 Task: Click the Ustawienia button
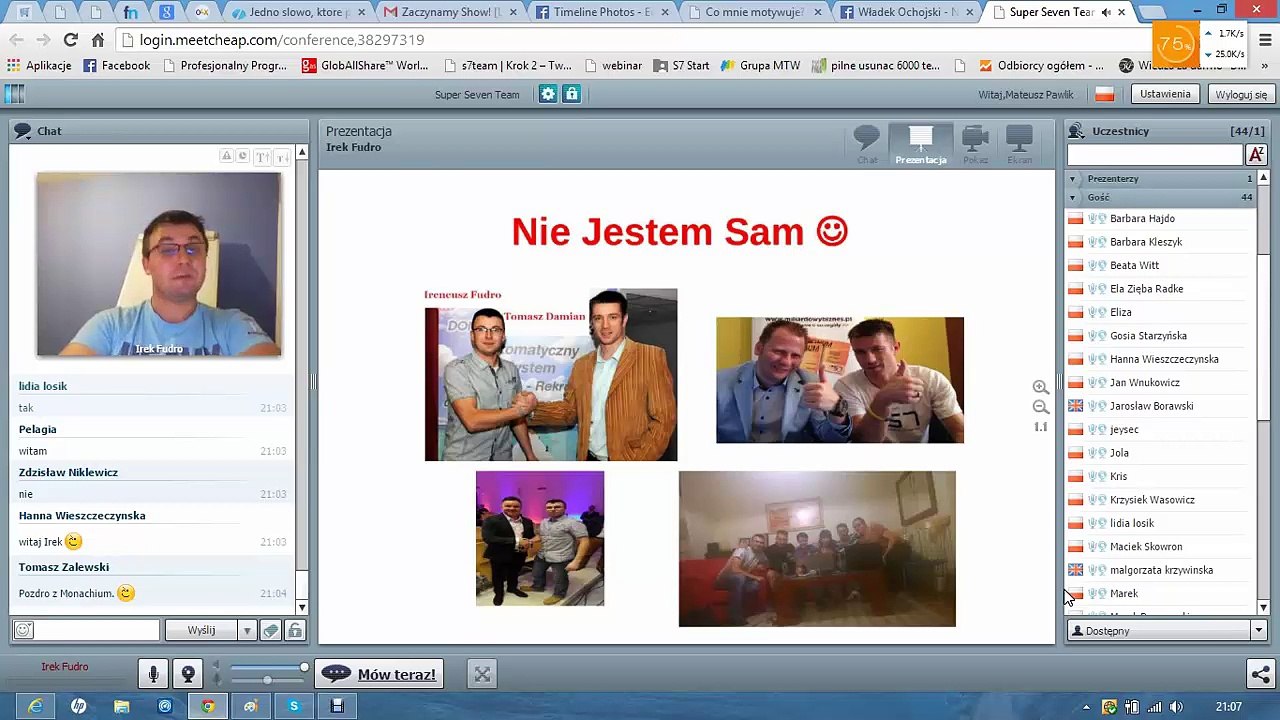[1165, 94]
